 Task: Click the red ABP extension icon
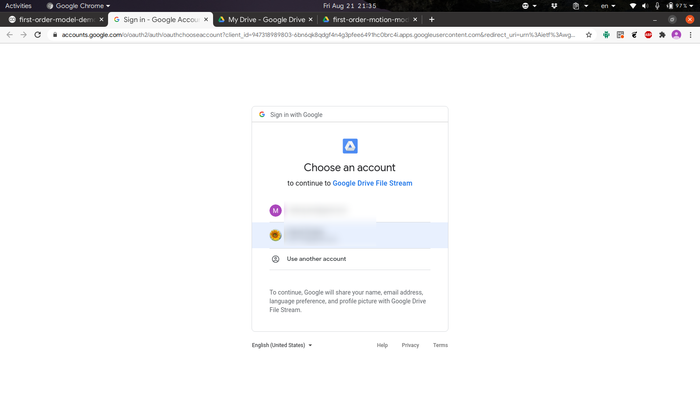[648, 35]
